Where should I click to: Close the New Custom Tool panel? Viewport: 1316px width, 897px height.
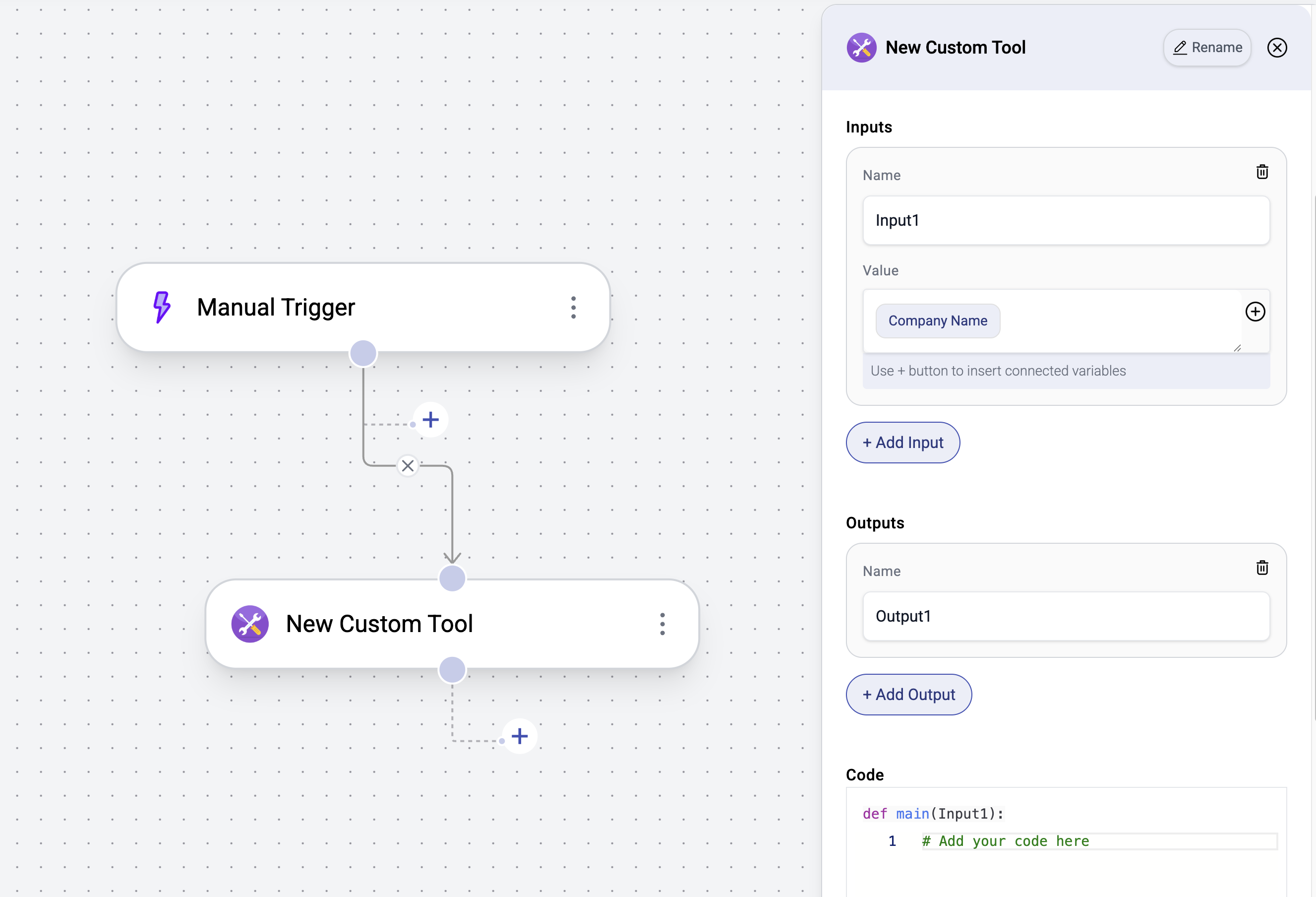[x=1276, y=48]
